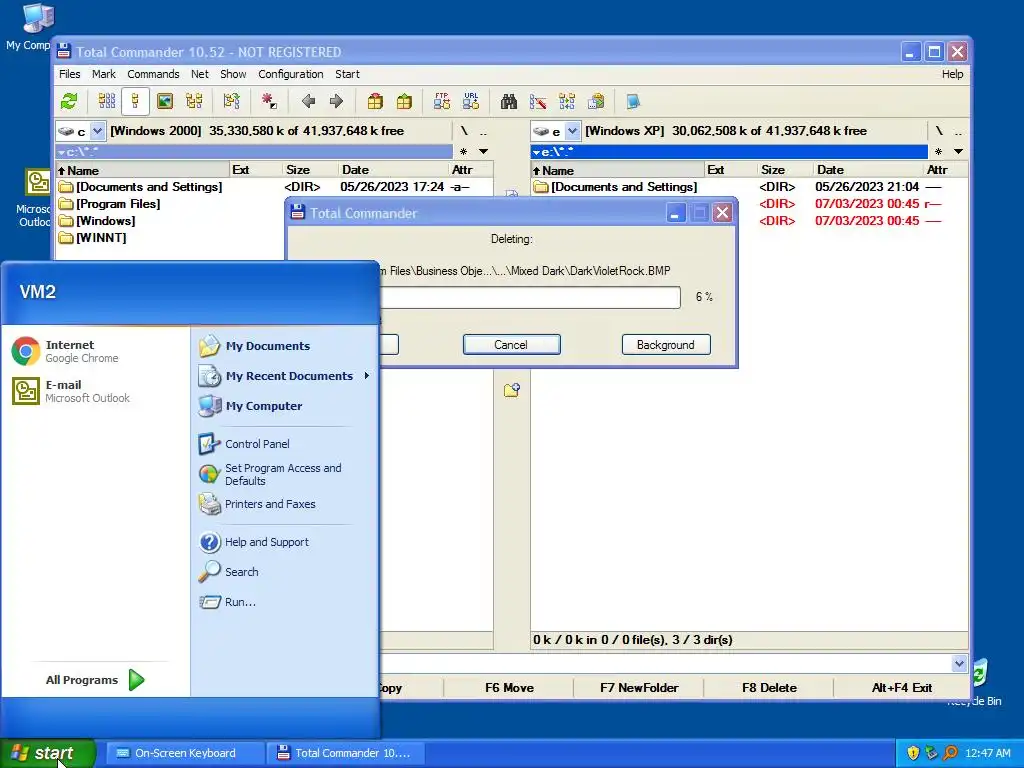
Task: Go forward with the right arrow icon
Action: [336, 101]
